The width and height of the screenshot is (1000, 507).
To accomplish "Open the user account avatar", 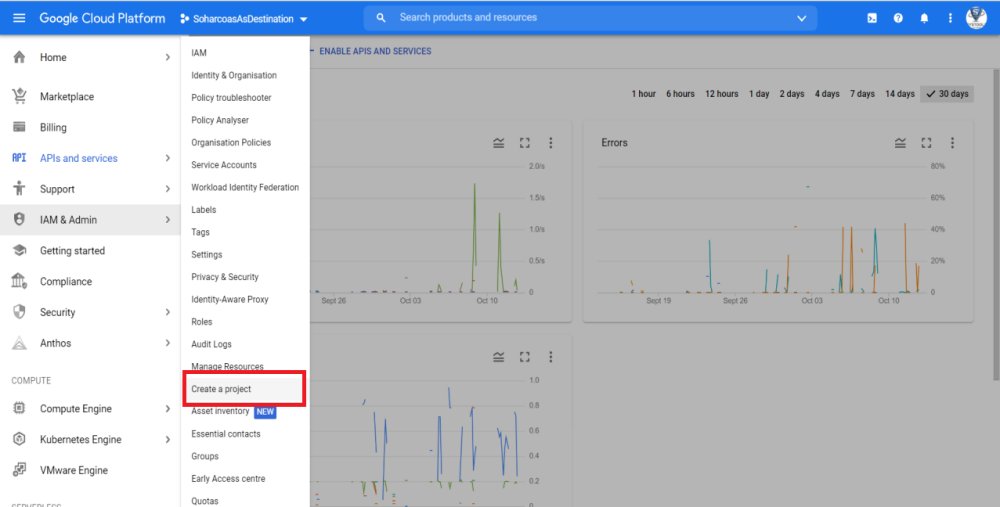I will click(976, 18).
